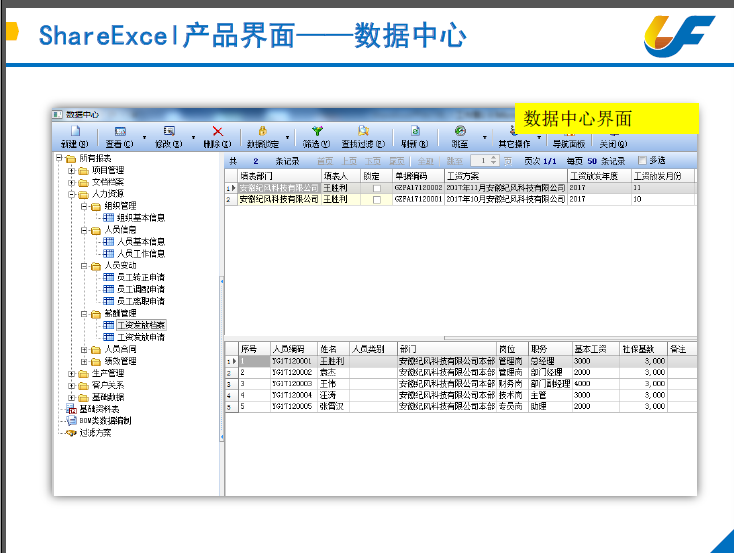This screenshot has width=734, height=553.
Task: Click the 尾页 last page button
Action: 396,161
